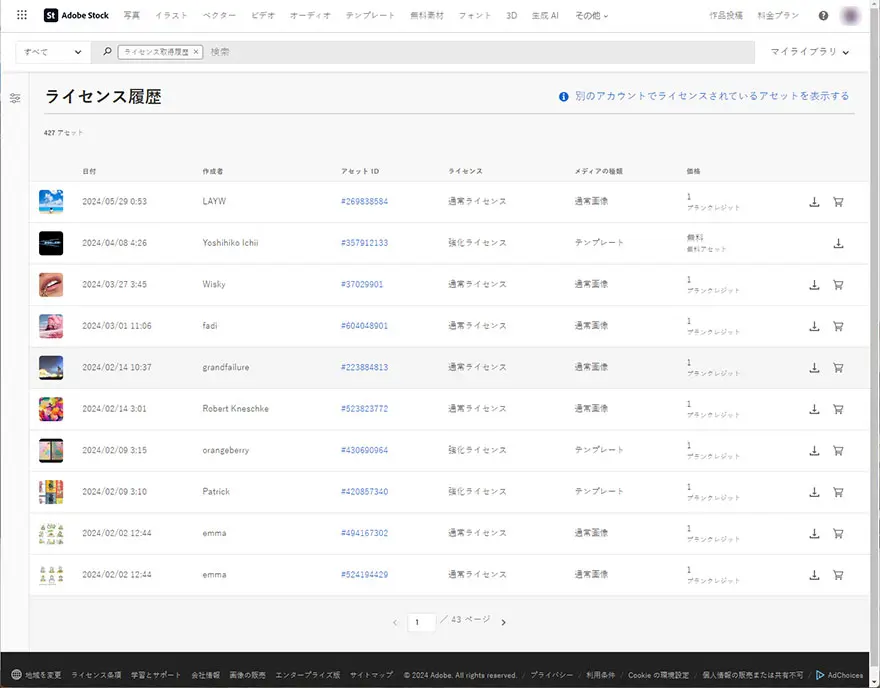This screenshot has width=880, height=688.
Task: Add the grandfailure asset to cart
Action: (x=838, y=368)
